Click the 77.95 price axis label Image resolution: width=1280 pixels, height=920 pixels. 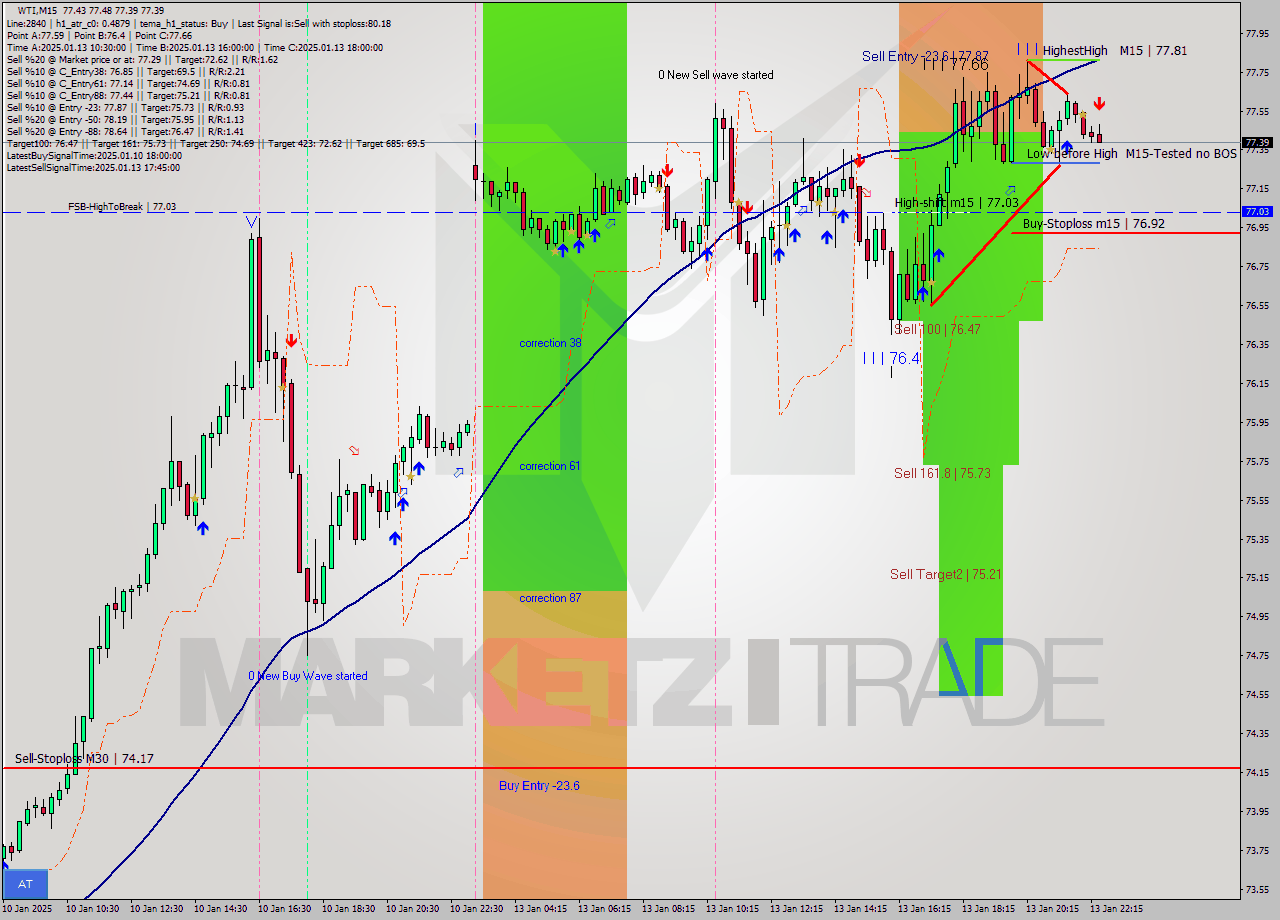pos(1257,33)
